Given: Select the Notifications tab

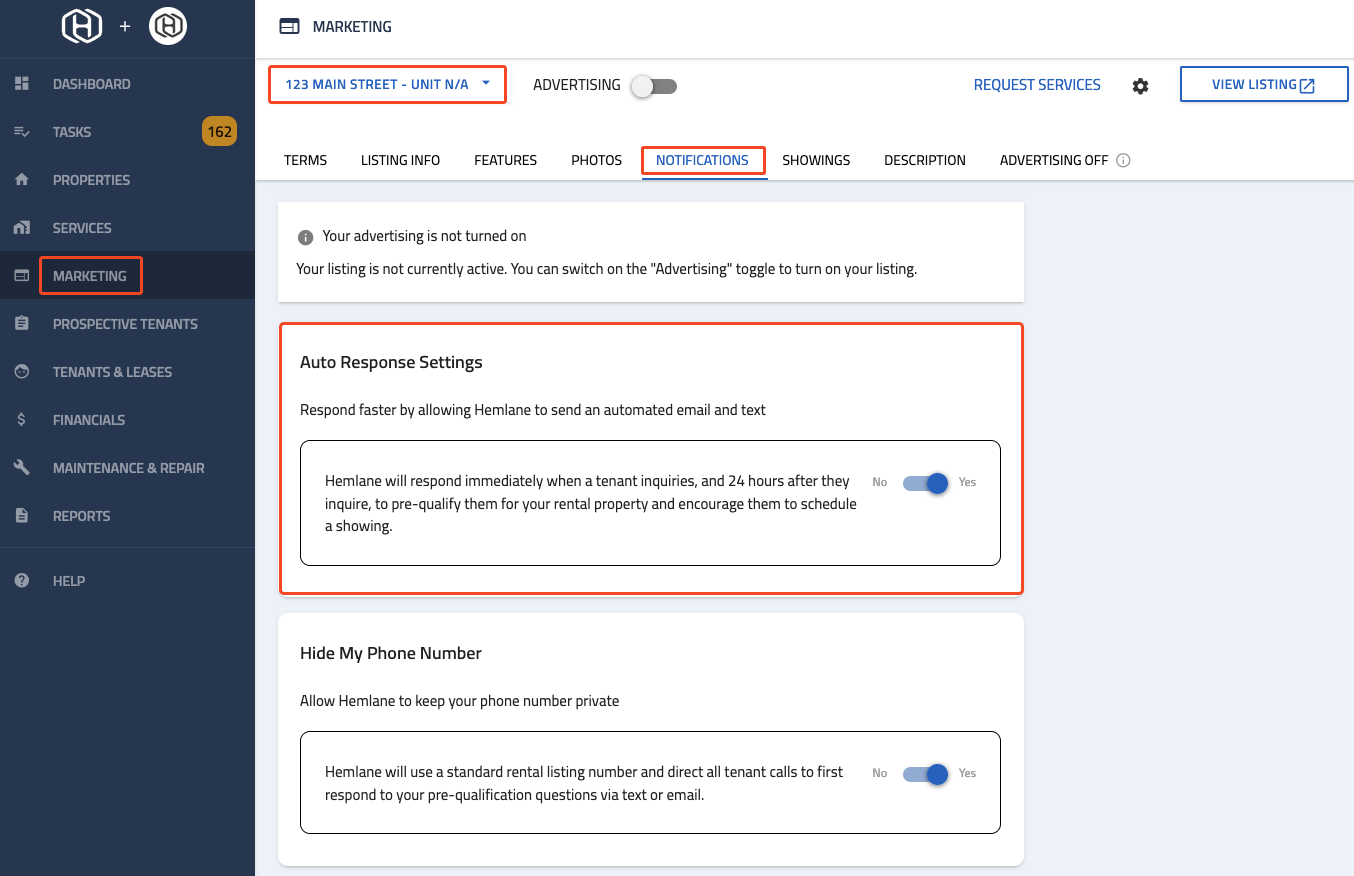Looking at the screenshot, I should tap(702, 160).
